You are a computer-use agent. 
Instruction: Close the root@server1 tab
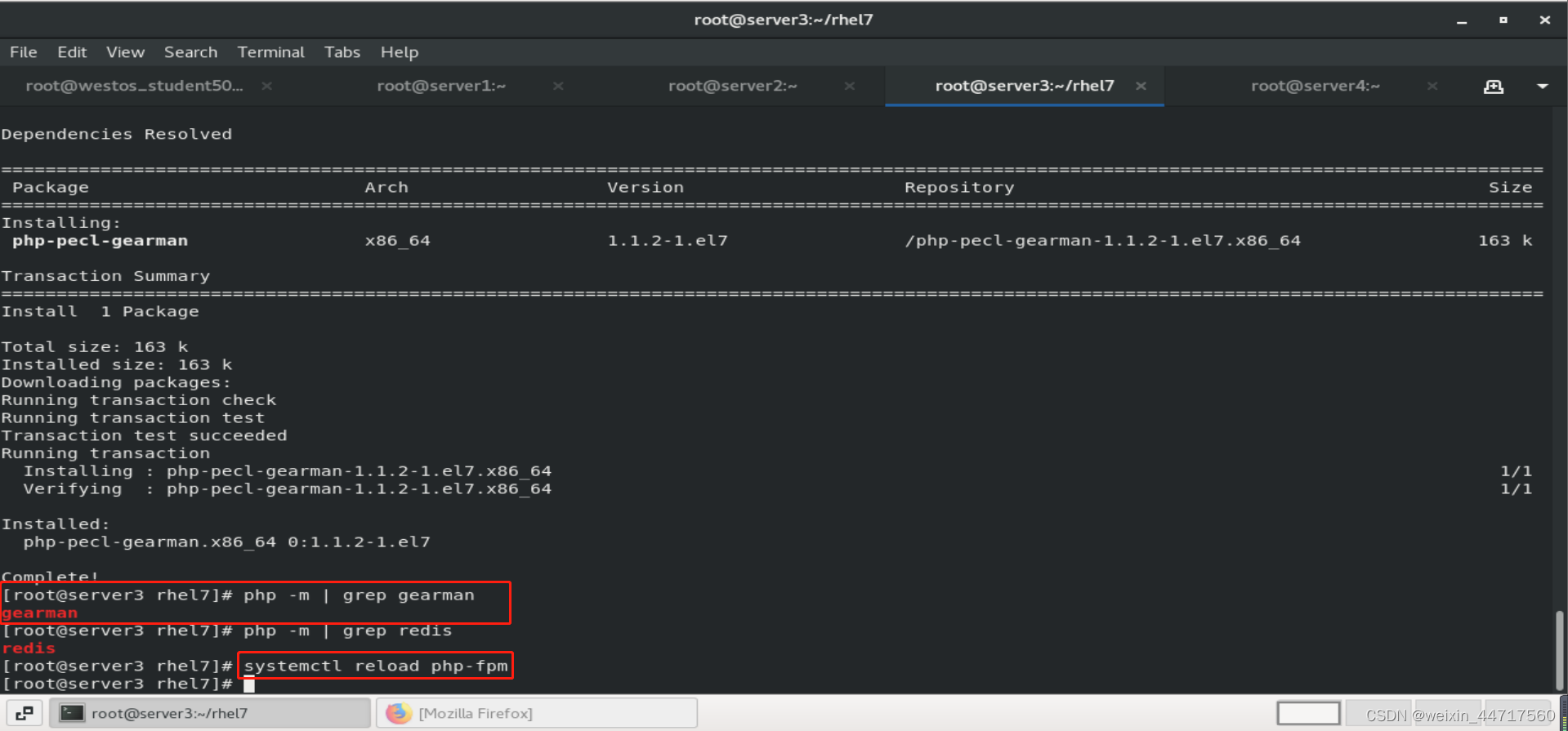(x=558, y=86)
